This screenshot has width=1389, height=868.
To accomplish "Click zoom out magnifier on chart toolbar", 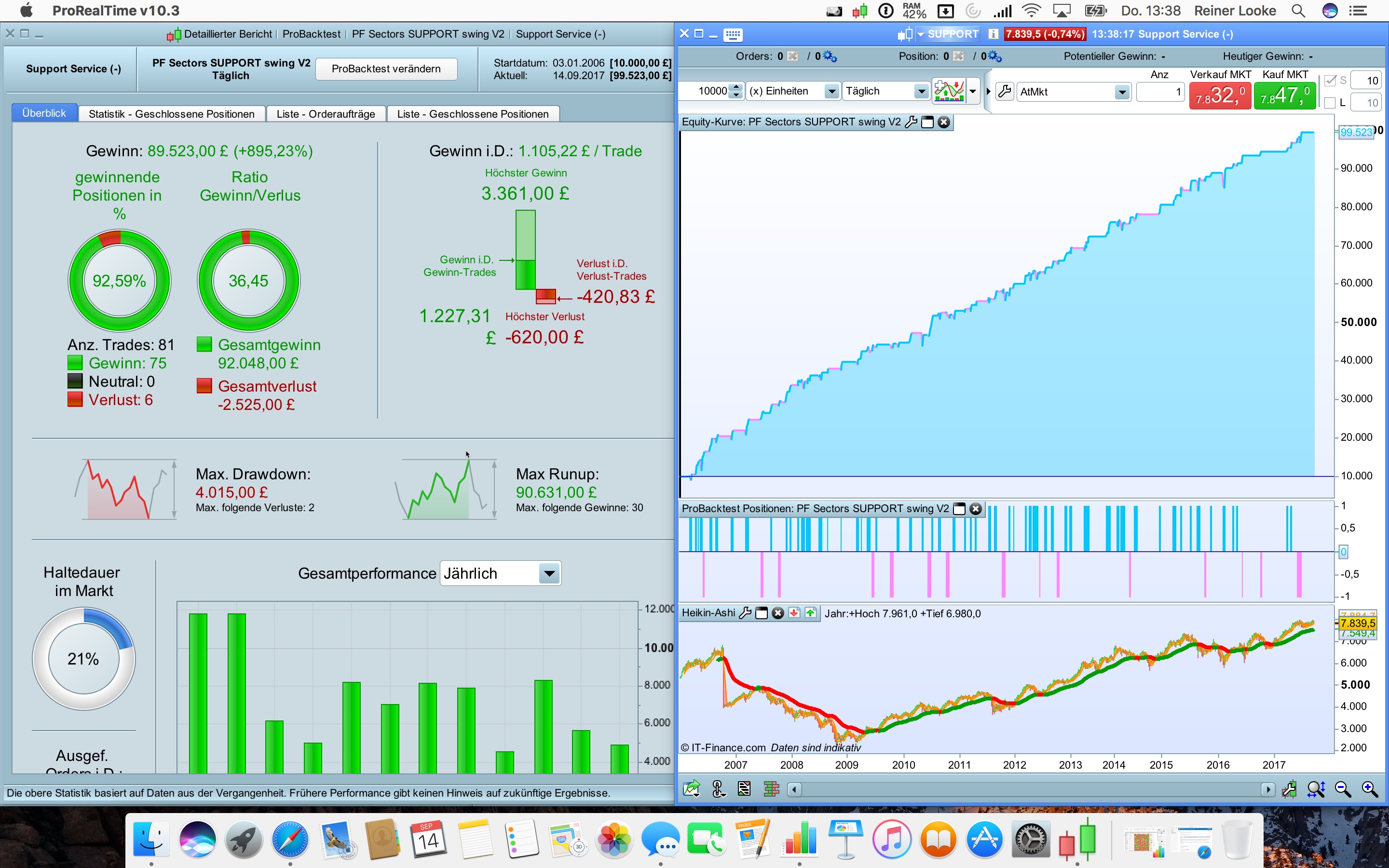I will (1343, 790).
